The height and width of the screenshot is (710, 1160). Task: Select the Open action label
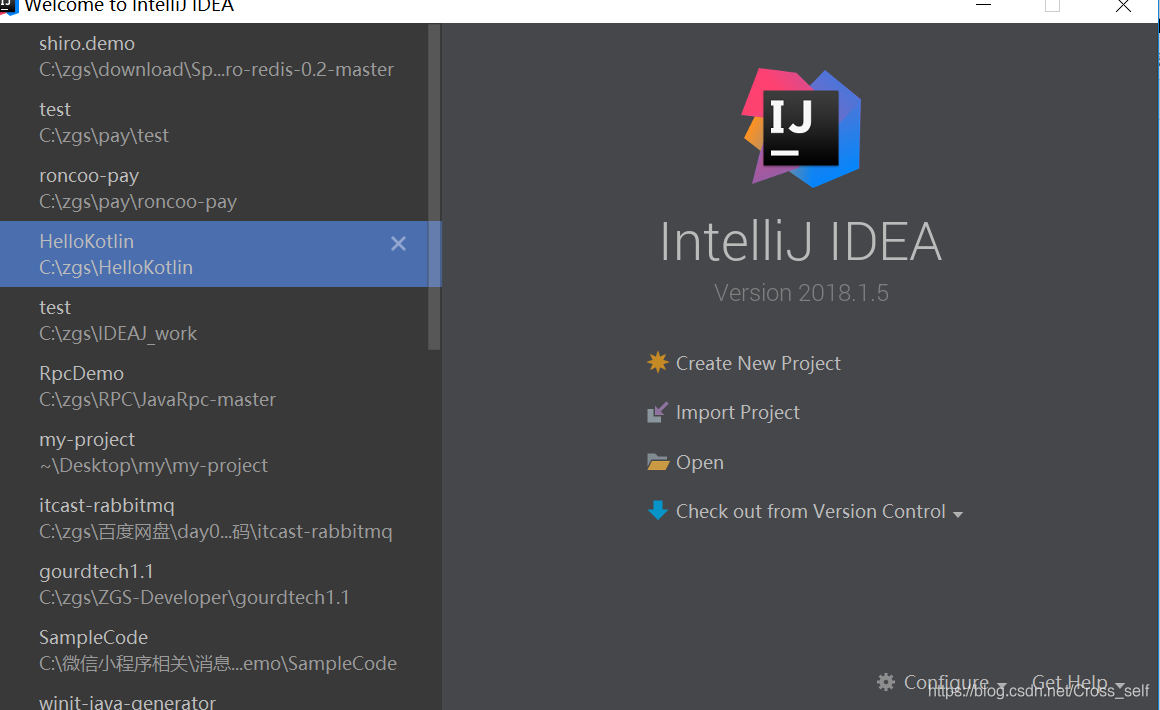[x=700, y=462]
